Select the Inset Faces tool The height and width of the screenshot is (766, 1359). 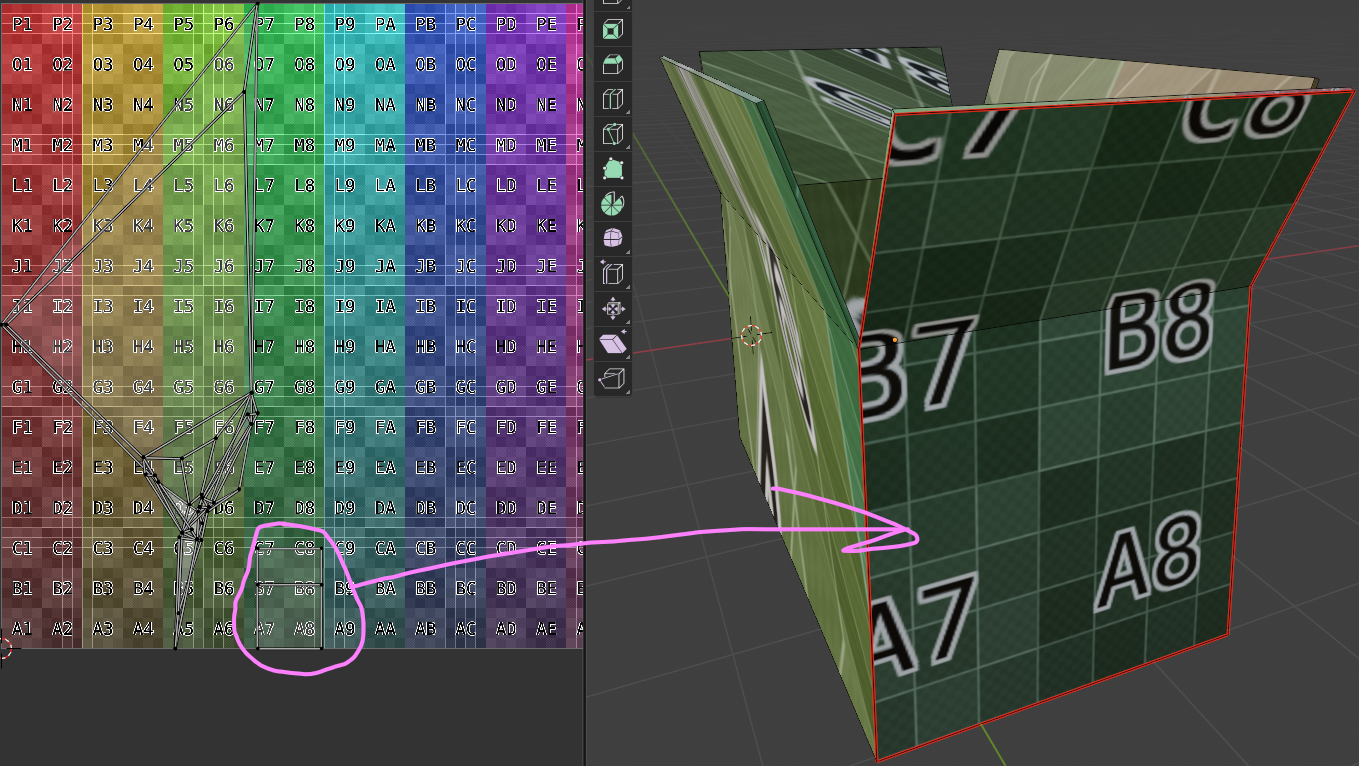612,30
